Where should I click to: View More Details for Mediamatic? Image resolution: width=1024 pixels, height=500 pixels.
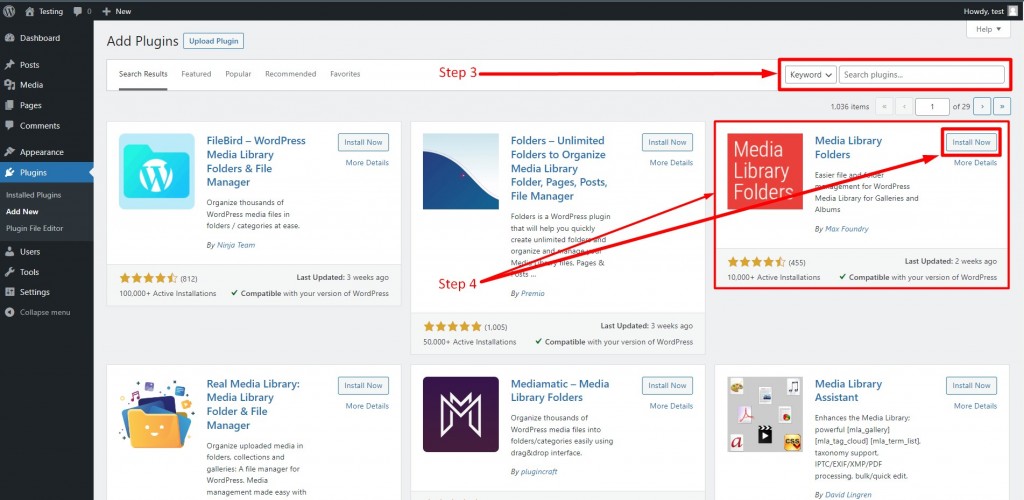tap(671, 406)
